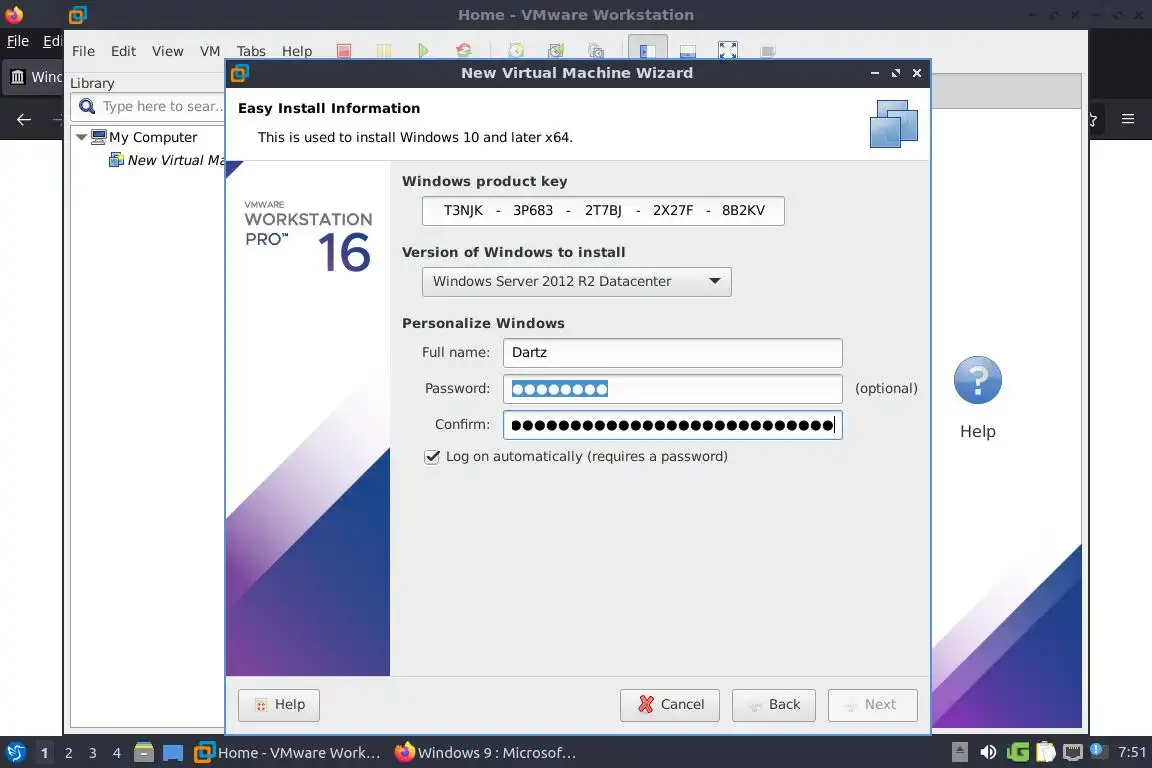
Task: Click the green G tray icon
Action: [x=1018, y=752]
